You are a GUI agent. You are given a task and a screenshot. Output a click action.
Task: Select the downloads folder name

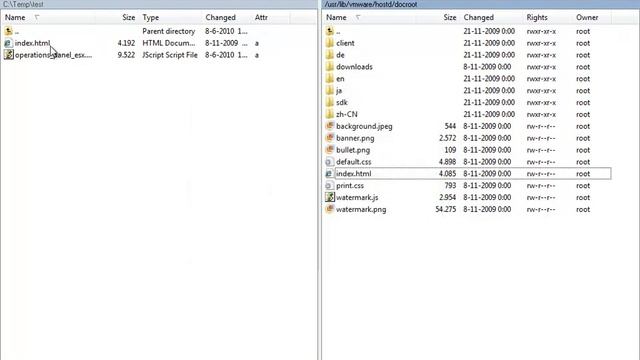coord(354,67)
